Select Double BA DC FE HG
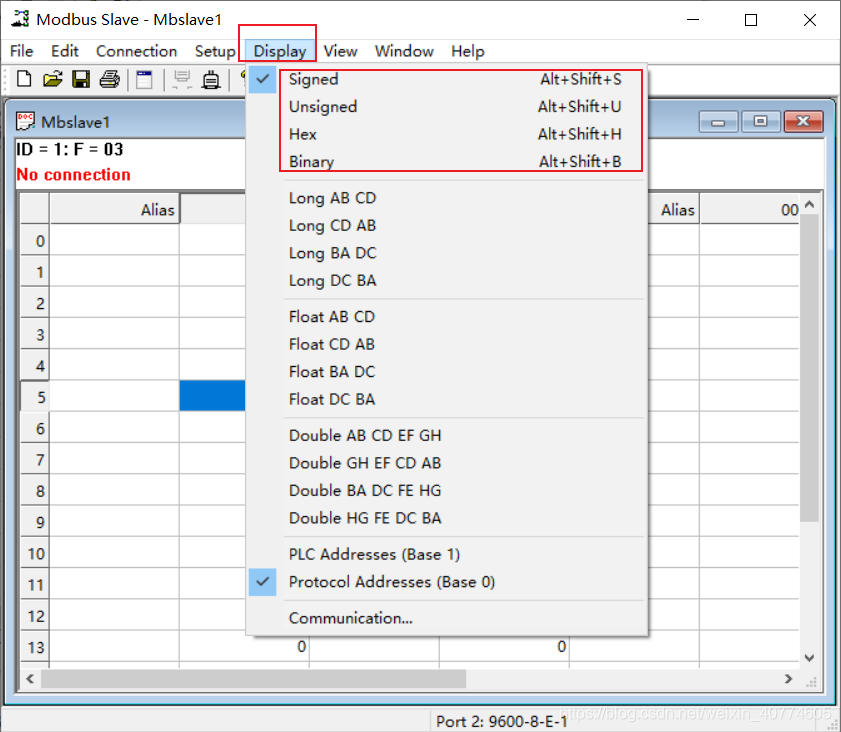The width and height of the screenshot is (841, 732). tap(447, 491)
